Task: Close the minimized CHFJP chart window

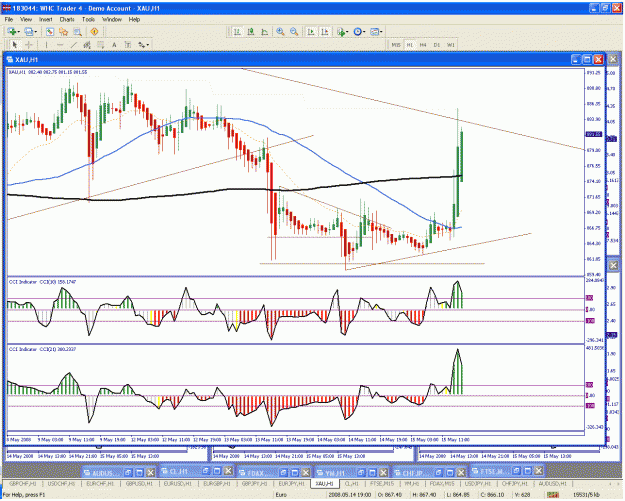Action: pyautogui.click(x=461, y=473)
